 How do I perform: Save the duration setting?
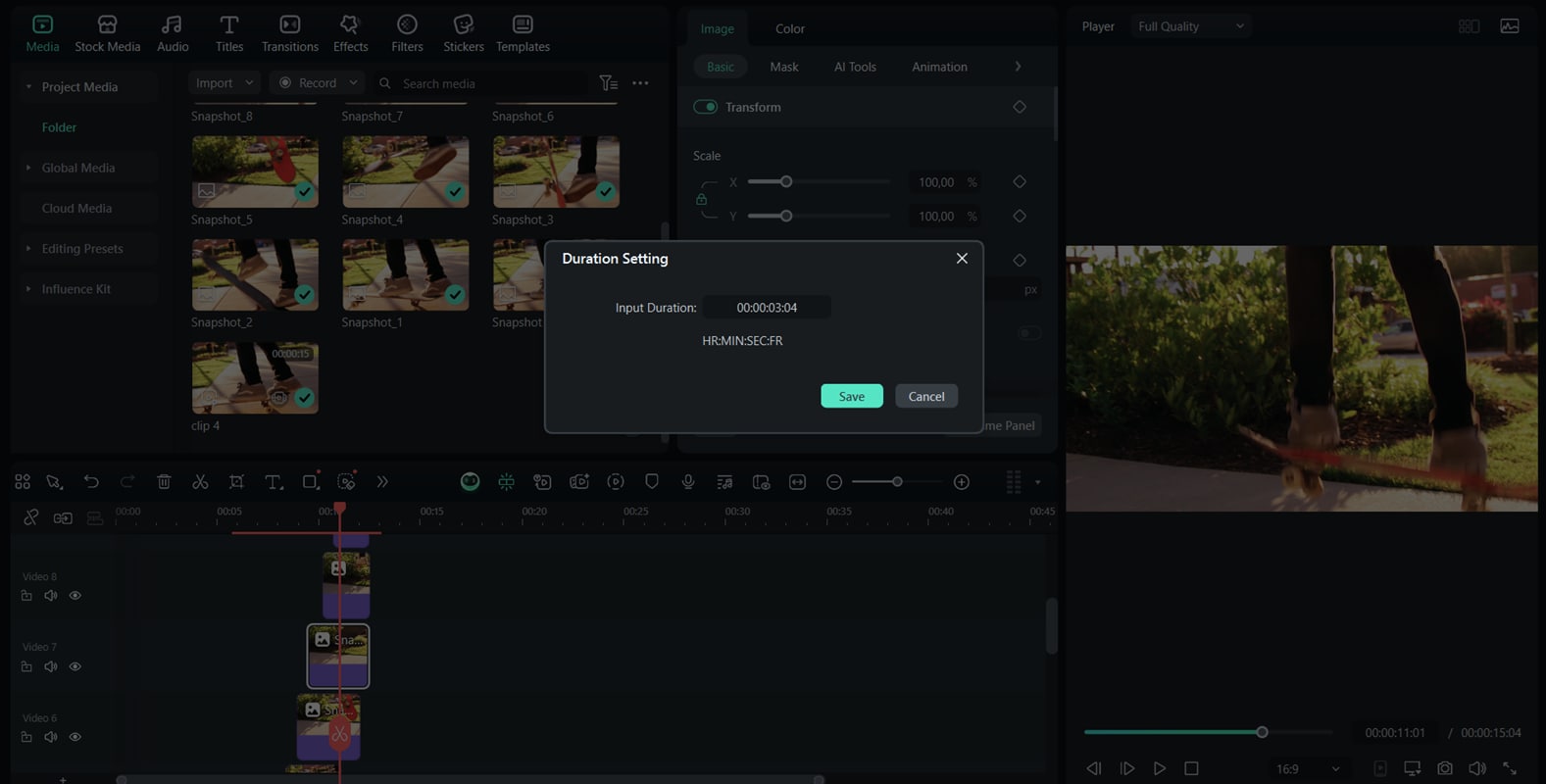point(852,396)
